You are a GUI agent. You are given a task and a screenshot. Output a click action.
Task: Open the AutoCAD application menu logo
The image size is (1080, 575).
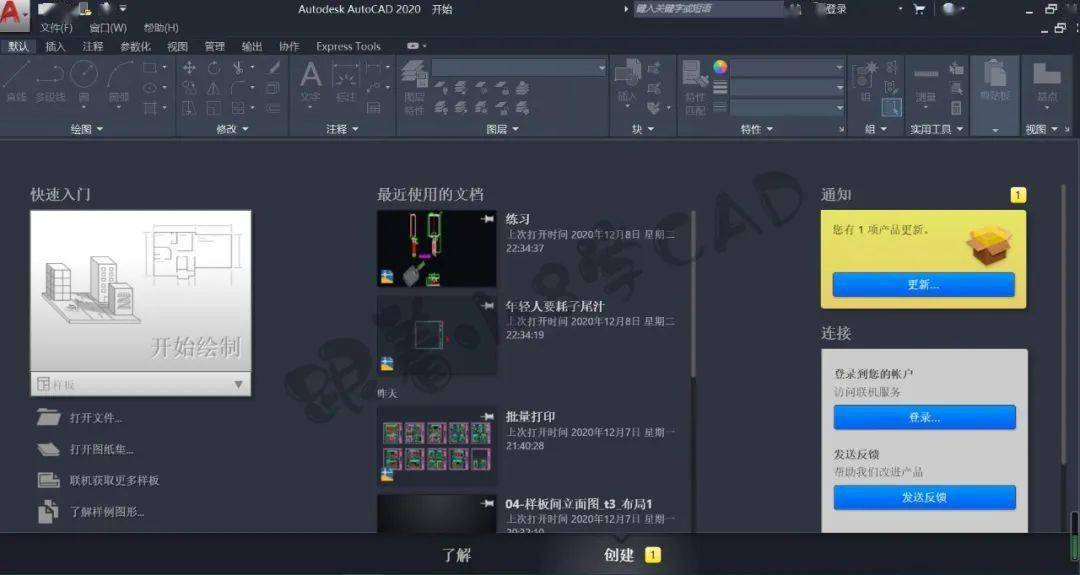click(14, 15)
